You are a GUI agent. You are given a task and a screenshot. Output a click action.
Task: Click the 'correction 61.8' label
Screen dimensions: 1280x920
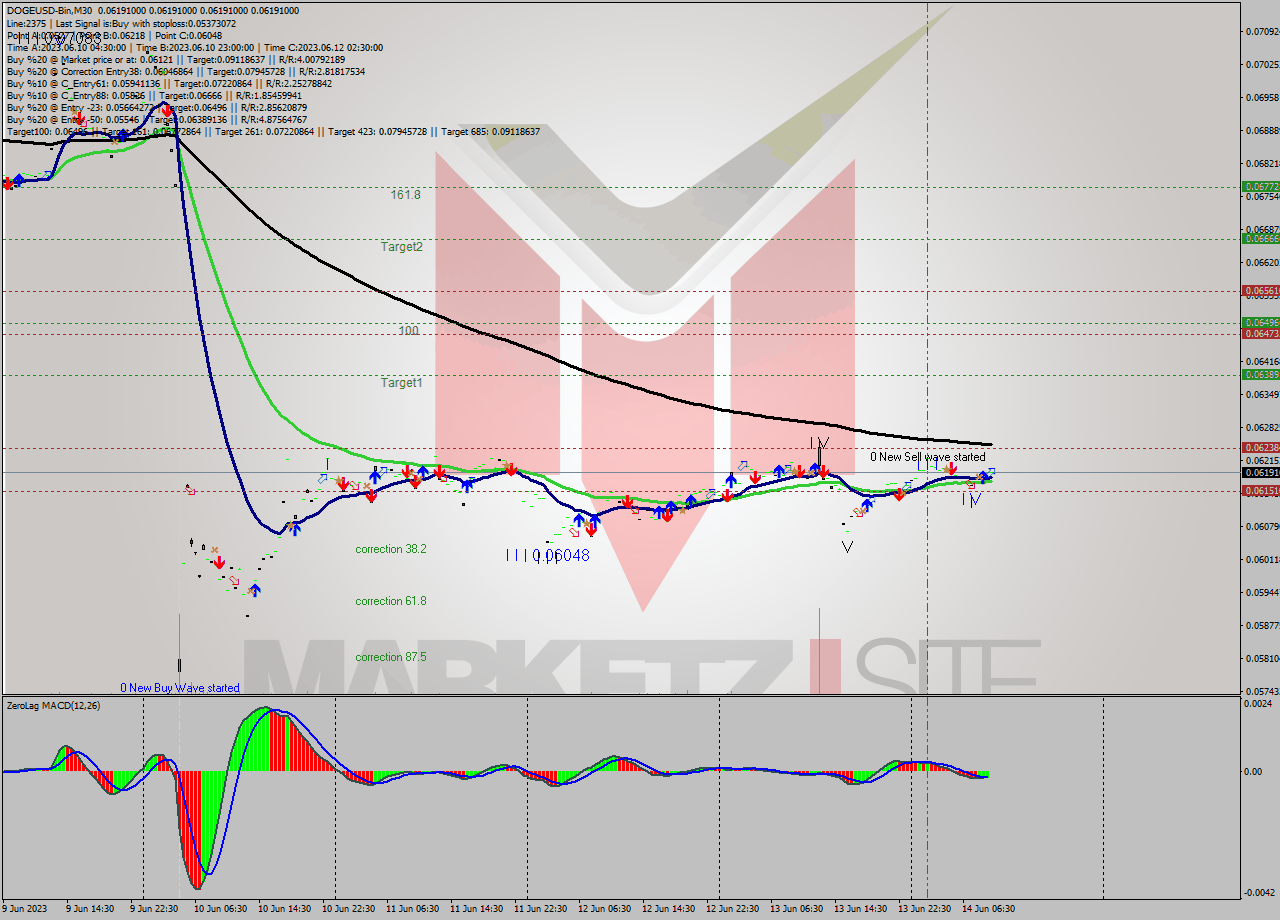point(391,601)
